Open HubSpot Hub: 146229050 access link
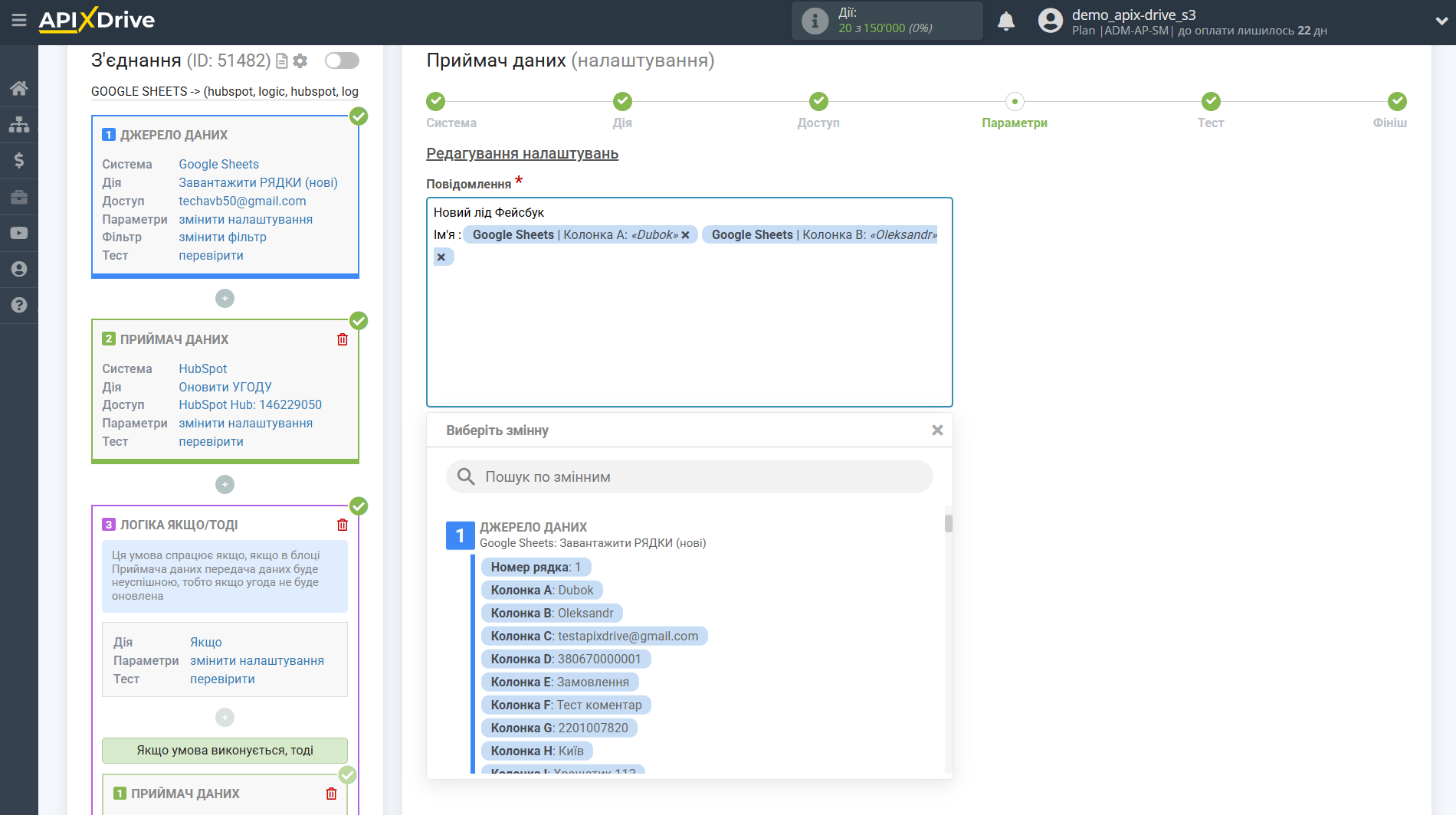 click(x=251, y=404)
